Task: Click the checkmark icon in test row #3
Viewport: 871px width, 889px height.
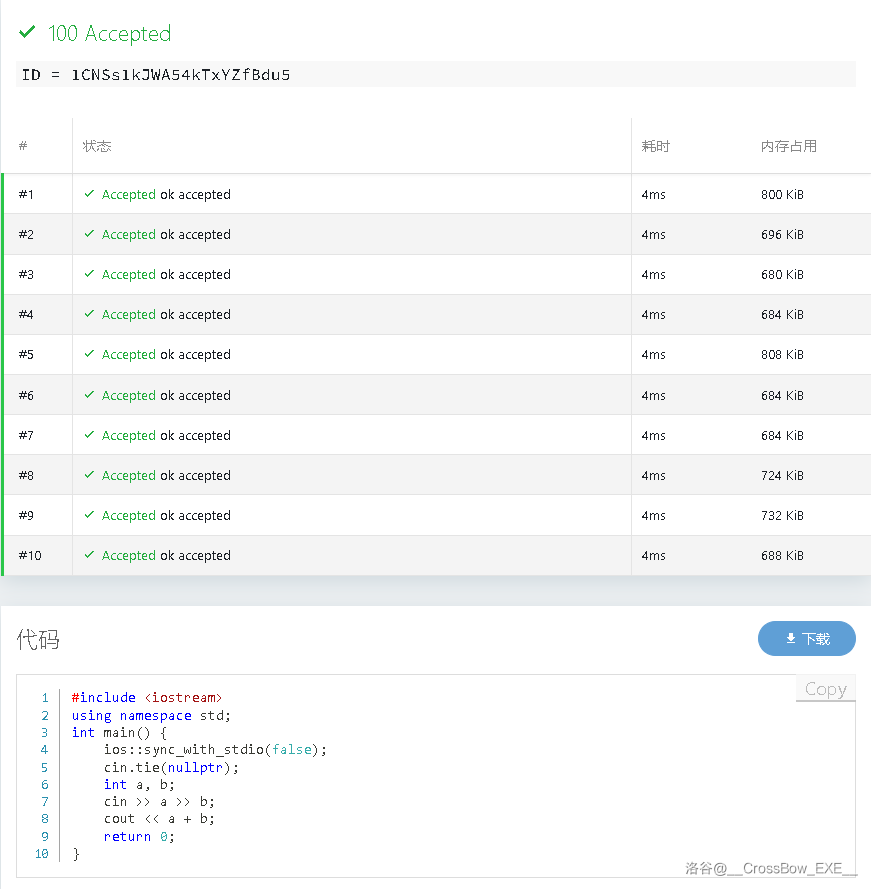Action: (90, 274)
